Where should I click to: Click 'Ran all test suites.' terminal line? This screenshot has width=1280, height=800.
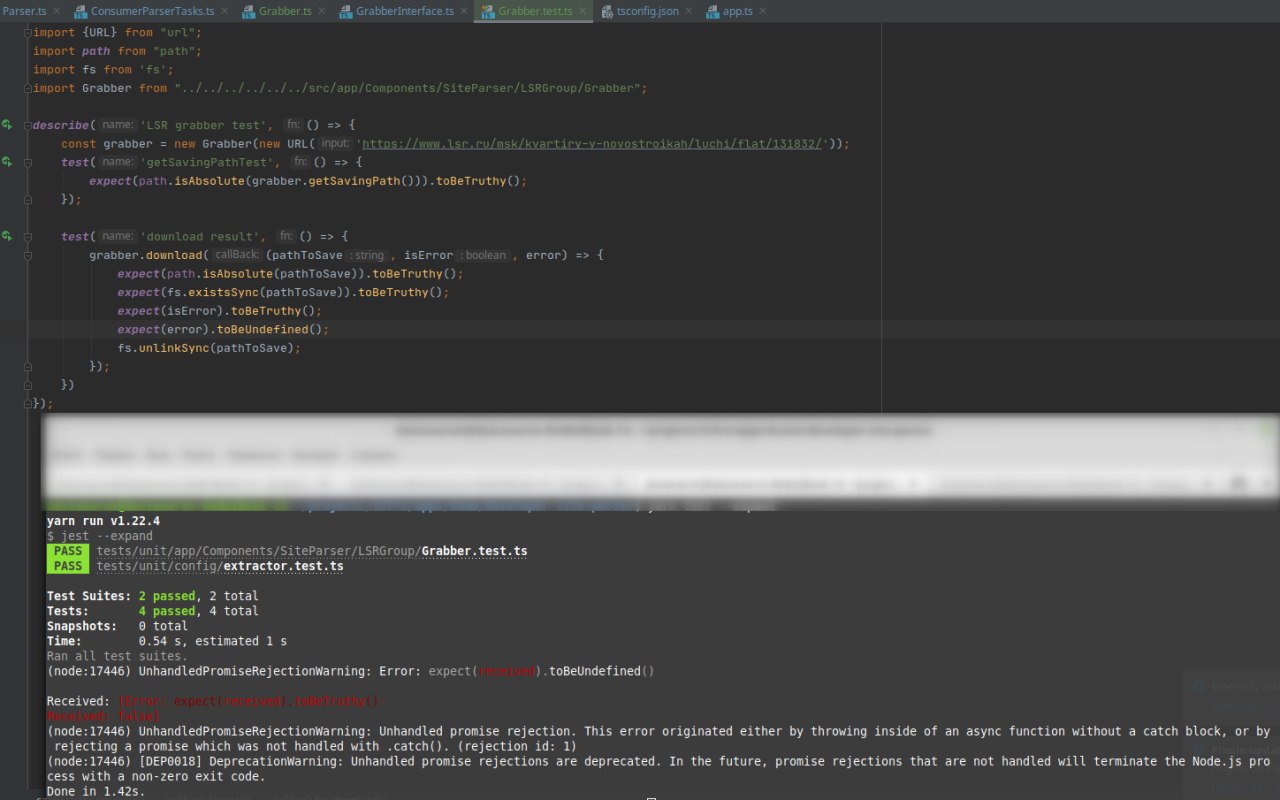click(x=117, y=656)
